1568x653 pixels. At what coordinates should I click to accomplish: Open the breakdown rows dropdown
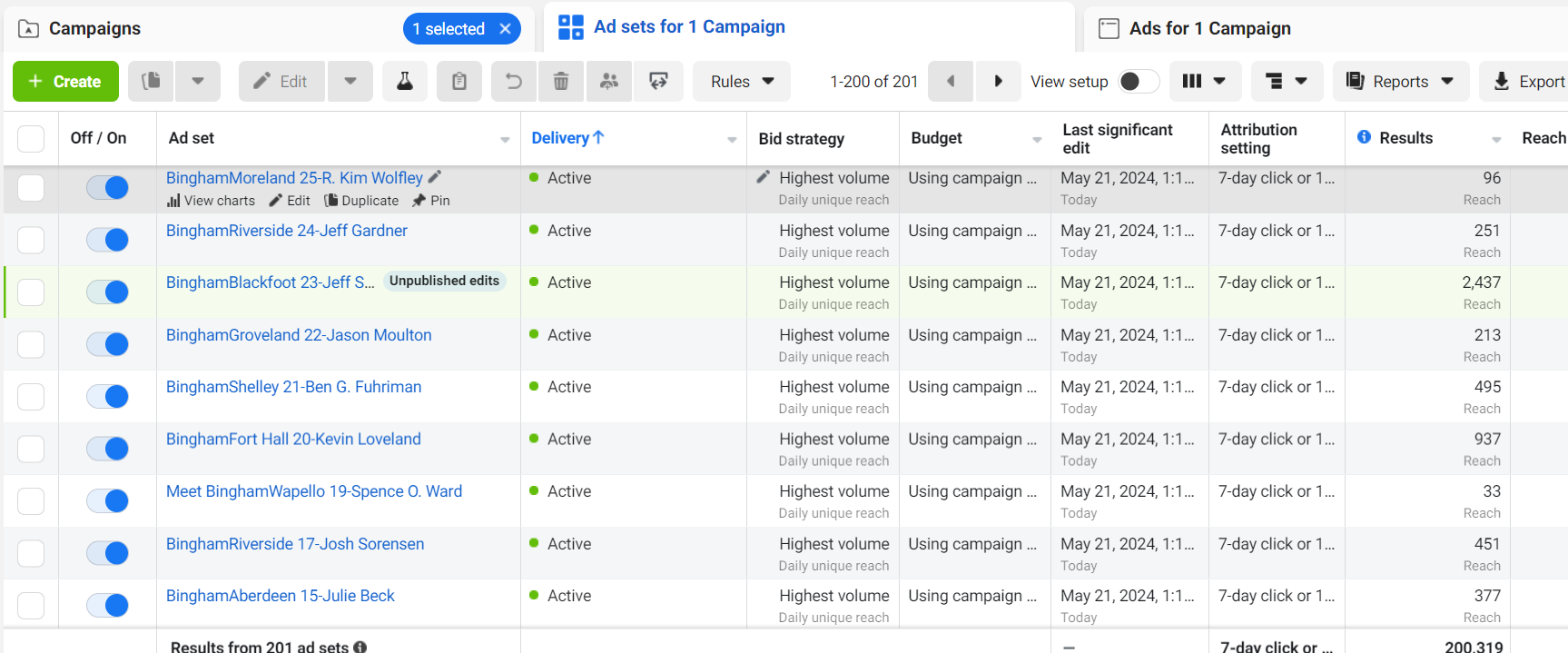1286,82
